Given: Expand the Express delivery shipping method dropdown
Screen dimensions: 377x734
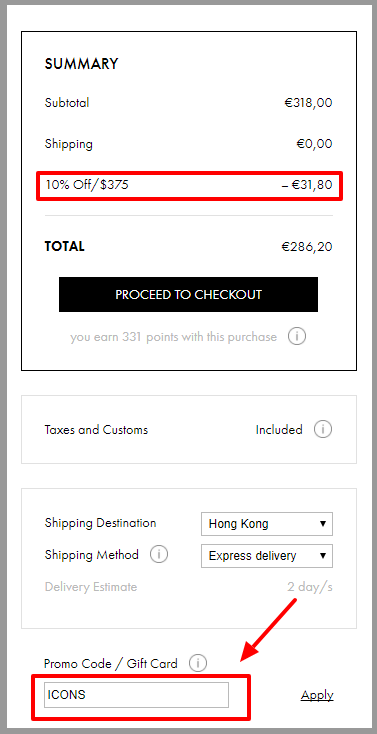Looking at the screenshot, I should [267, 556].
